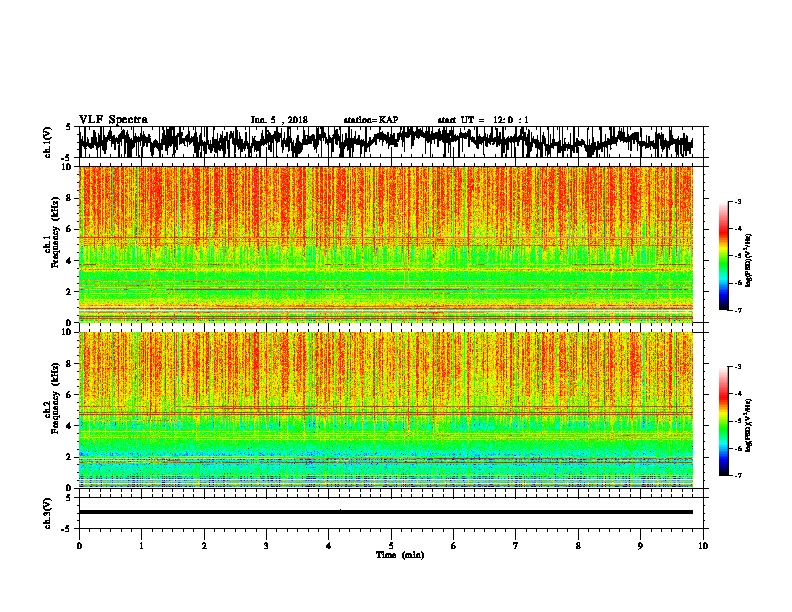Click "-7" label on ch.1 color bar

(x=738, y=311)
